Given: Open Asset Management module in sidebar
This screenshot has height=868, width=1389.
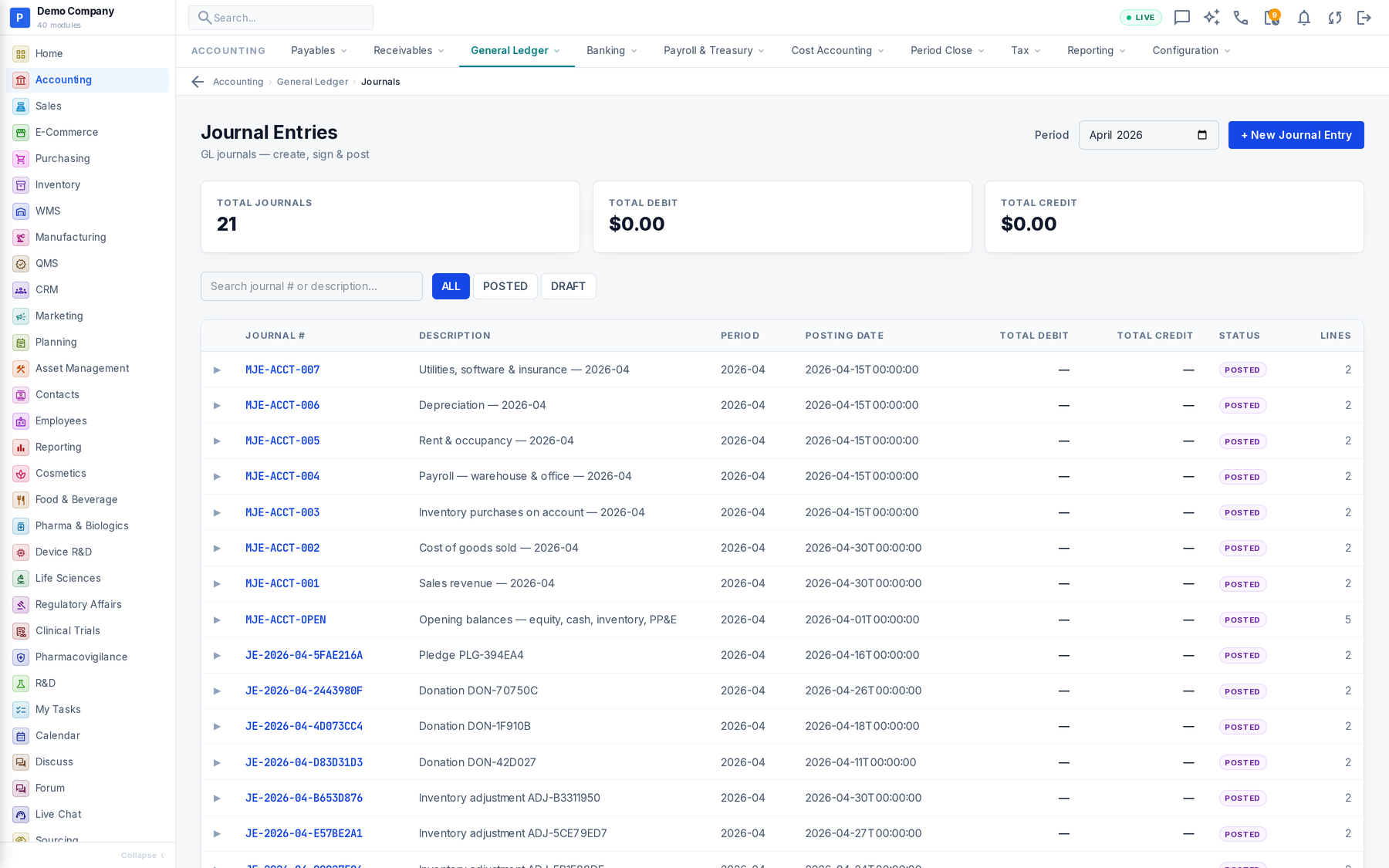Looking at the screenshot, I should tap(87, 368).
